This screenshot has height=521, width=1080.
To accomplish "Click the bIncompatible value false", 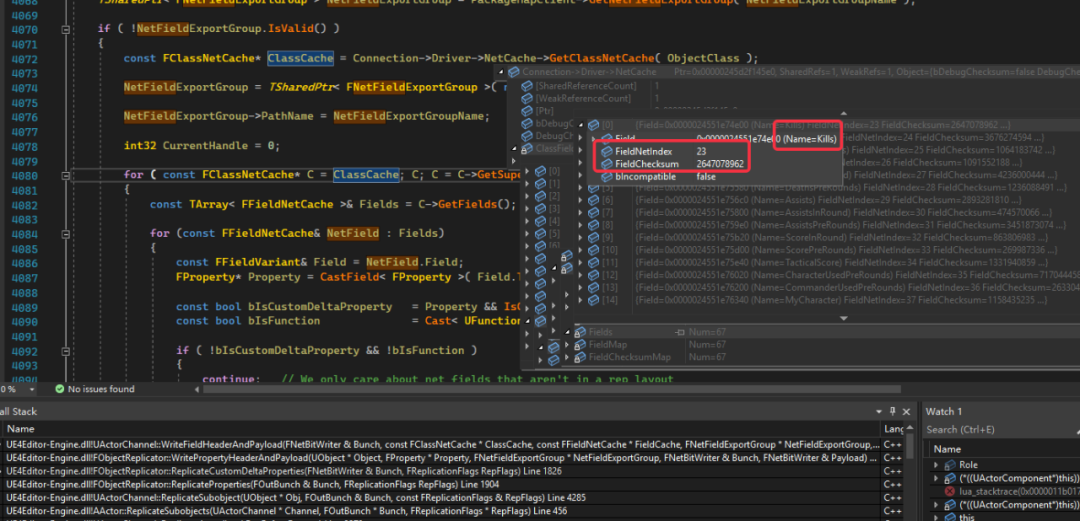I will (706, 177).
